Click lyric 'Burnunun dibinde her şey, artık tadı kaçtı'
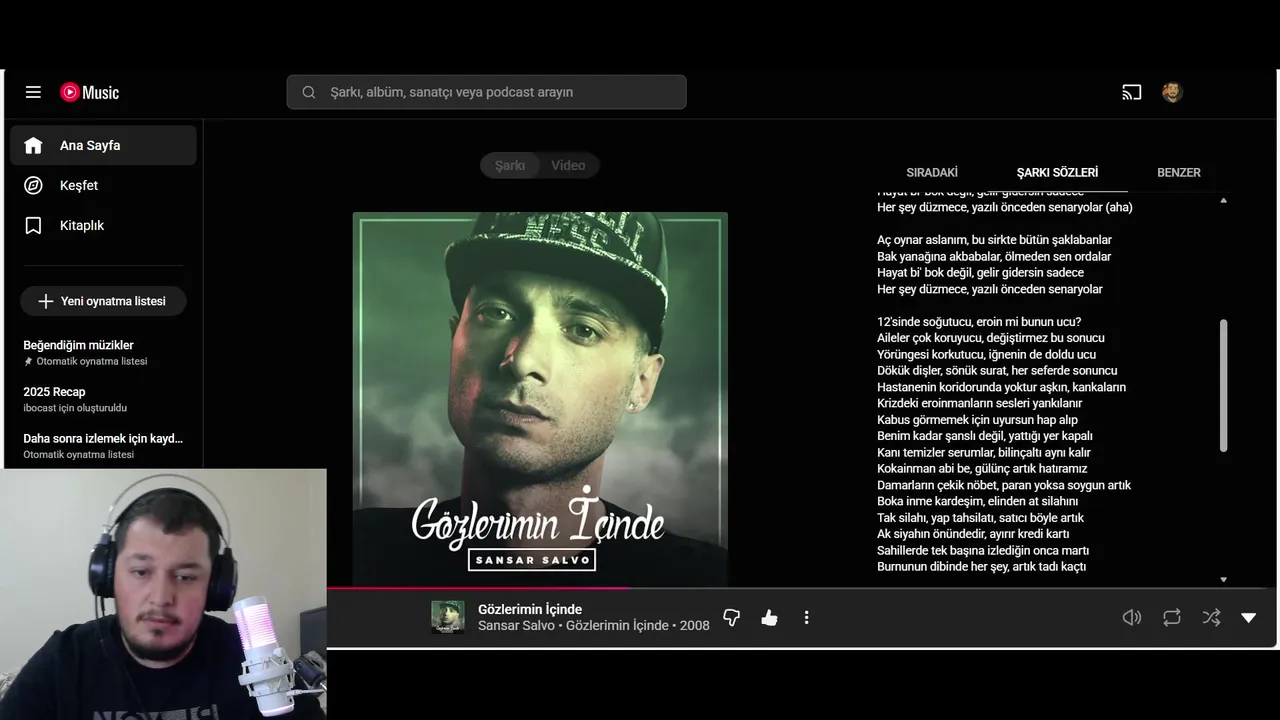 tap(981, 567)
